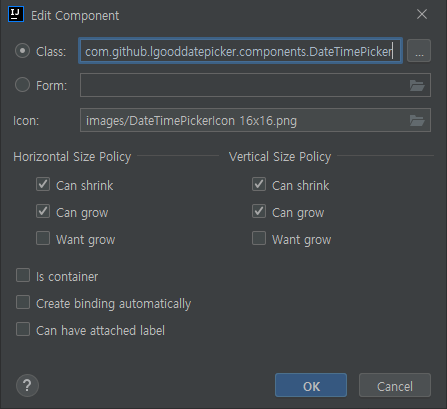Click the Vertical Size Policy heading

click(280, 157)
